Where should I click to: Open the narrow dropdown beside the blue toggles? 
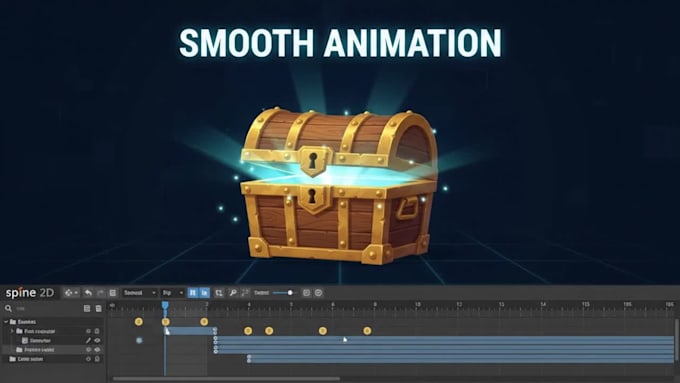tap(173, 293)
